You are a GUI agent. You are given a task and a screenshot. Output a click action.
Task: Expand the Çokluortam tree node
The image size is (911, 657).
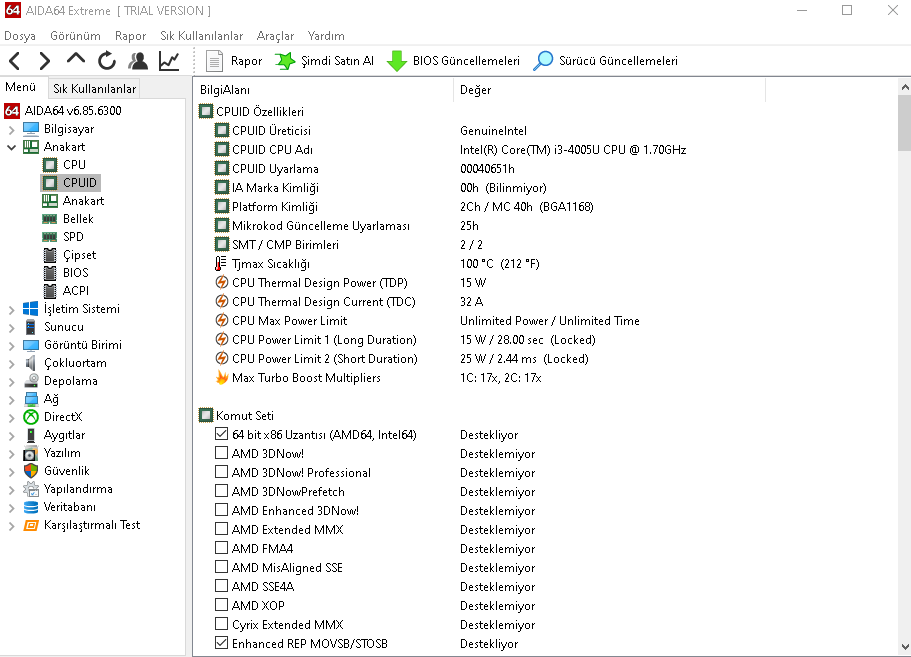coord(12,364)
